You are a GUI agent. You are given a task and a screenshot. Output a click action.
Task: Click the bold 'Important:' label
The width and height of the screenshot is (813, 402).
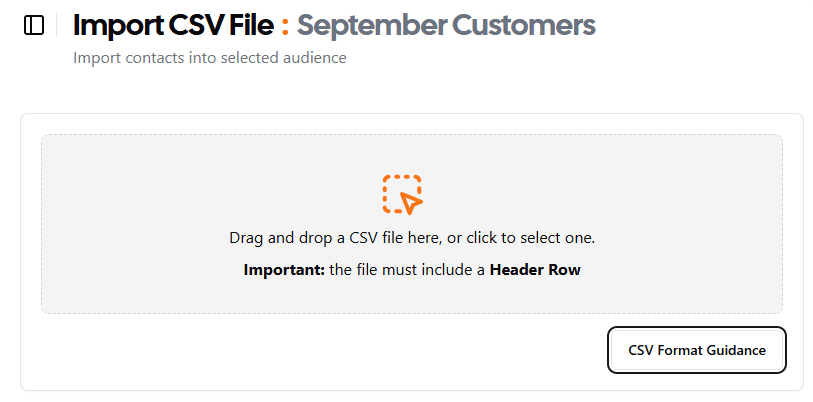tap(284, 270)
